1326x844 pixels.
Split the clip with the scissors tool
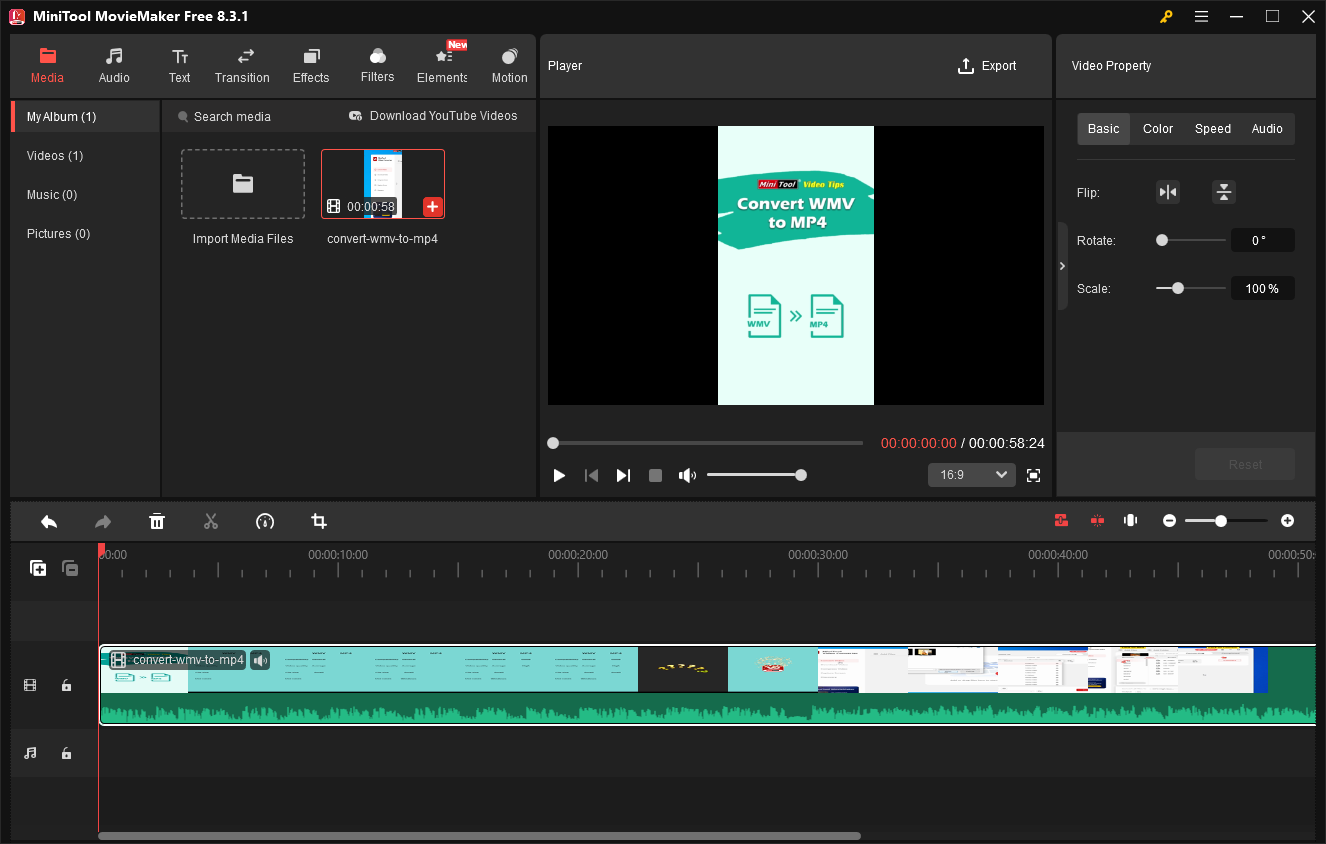pos(211,521)
